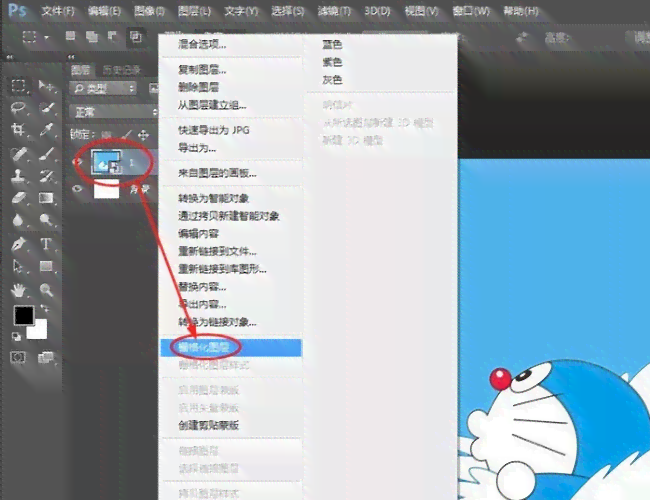This screenshot has width=650, height=500.
Task: Open the 图像(I) menu
Action: (x=149, y=11)
